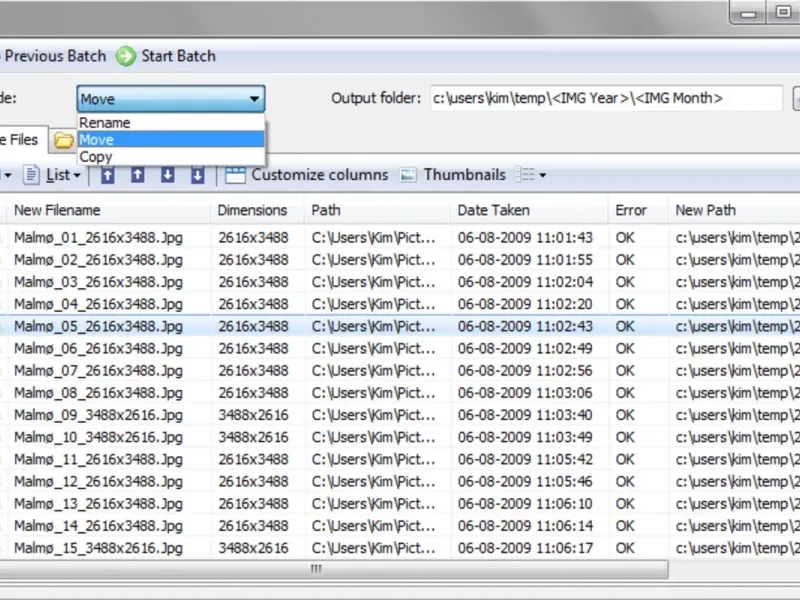Image resolution: width=800 pixels, height=600 pixels.
Task: Sort by Error column header
Action: tap(638, 210)
